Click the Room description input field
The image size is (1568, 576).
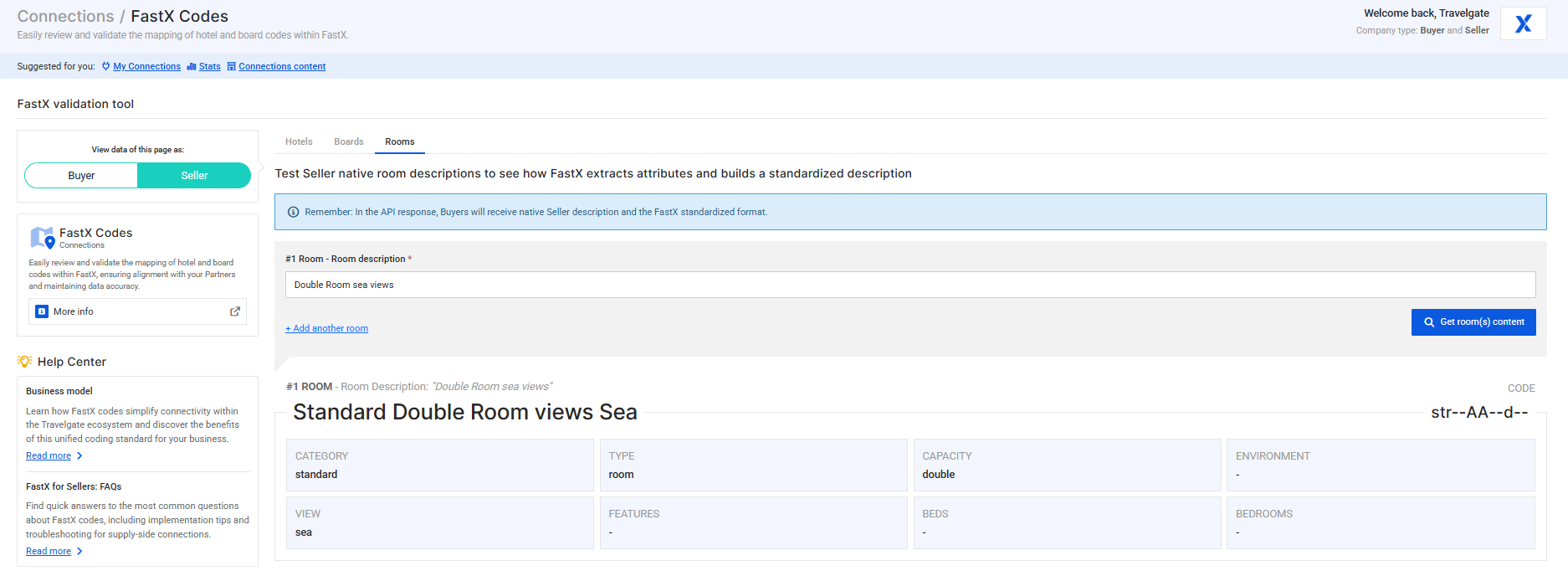point(910,285)
